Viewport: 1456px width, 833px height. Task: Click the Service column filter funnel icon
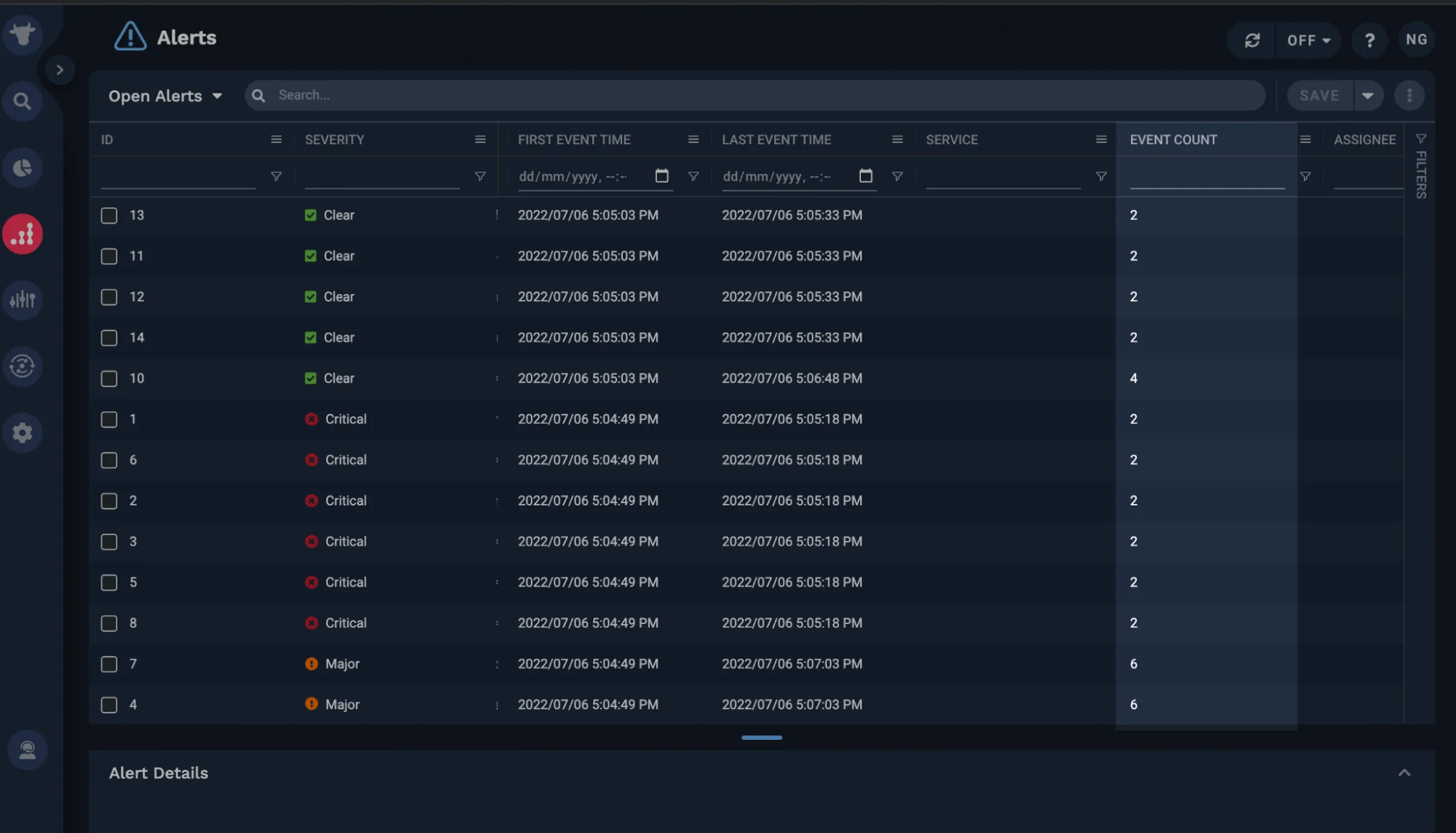(x=1101, y=176)
